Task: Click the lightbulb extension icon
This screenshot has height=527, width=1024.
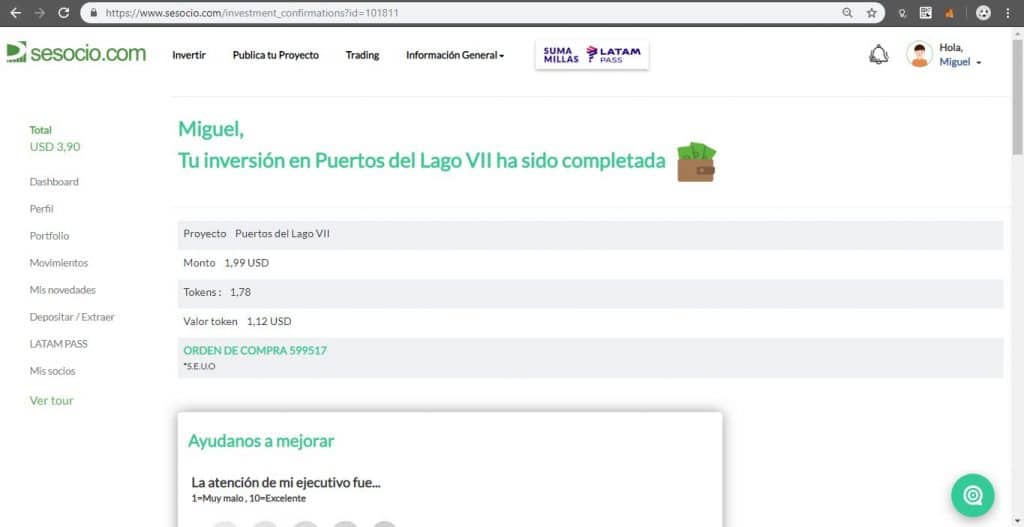Action: pos(903,12)
